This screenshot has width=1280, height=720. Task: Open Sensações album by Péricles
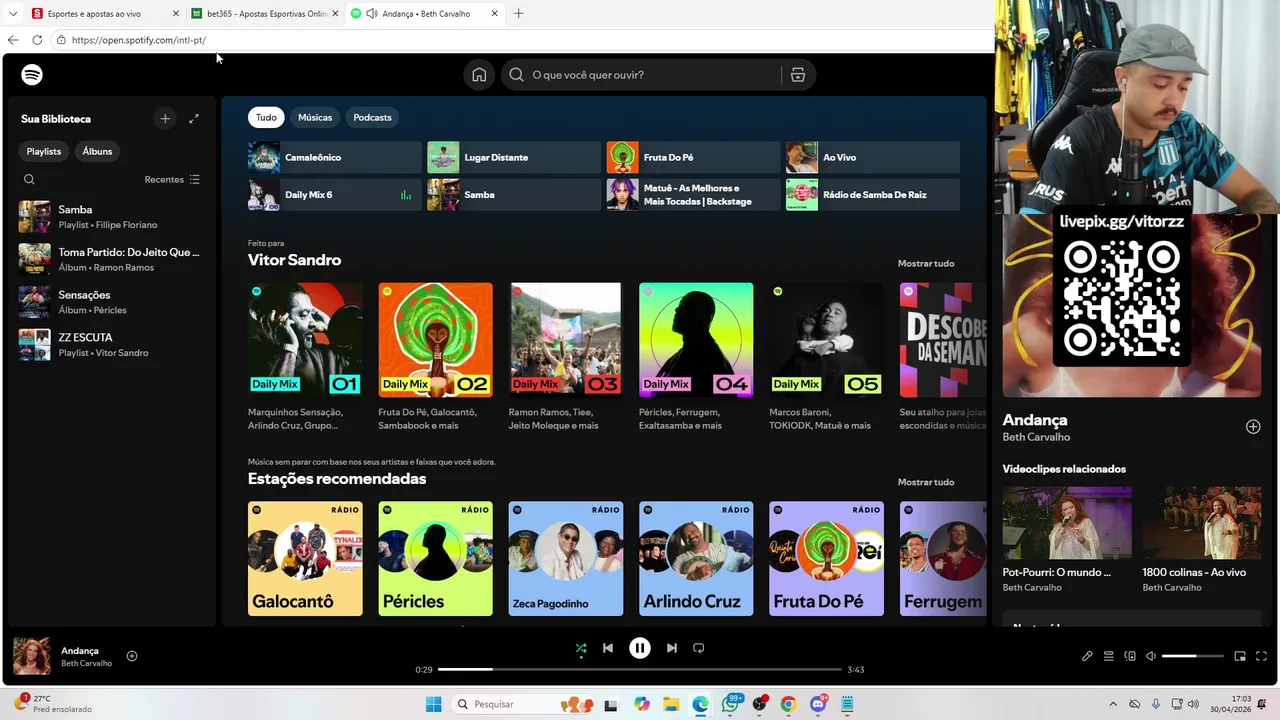tap(110, 302)
